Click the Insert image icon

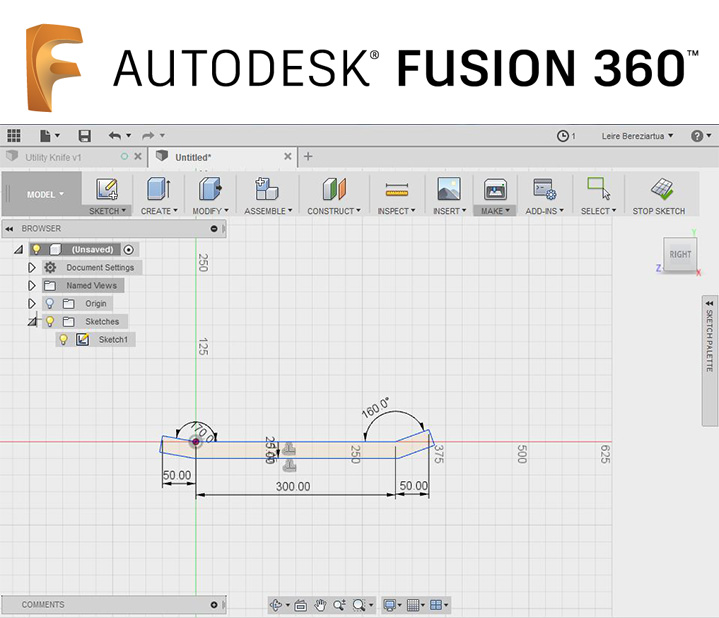pyautogui.click(x=449, y=189)
